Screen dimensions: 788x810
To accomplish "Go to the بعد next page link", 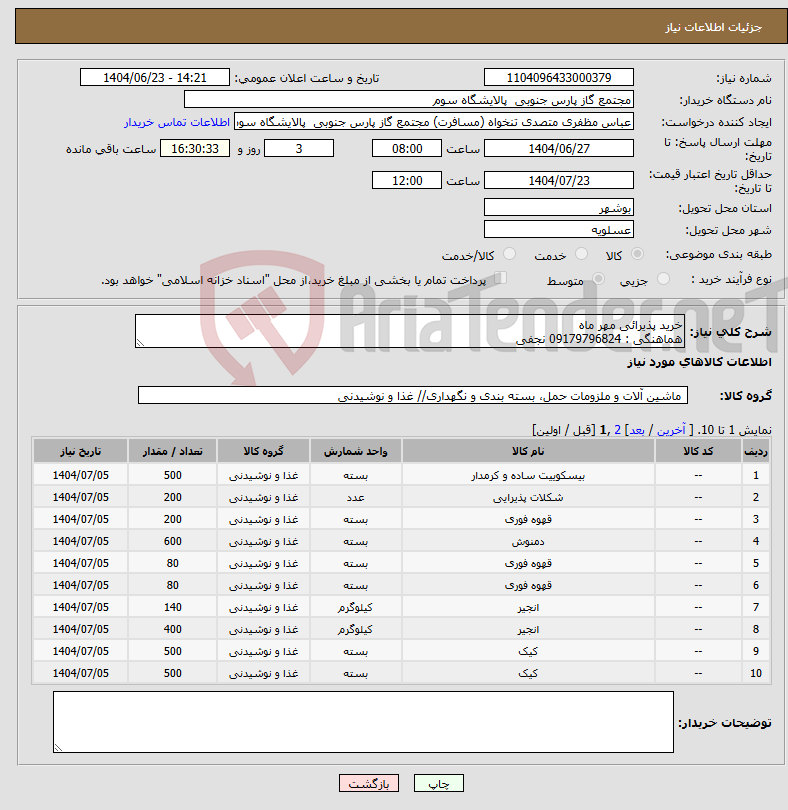I will click(x=636, y=430).
